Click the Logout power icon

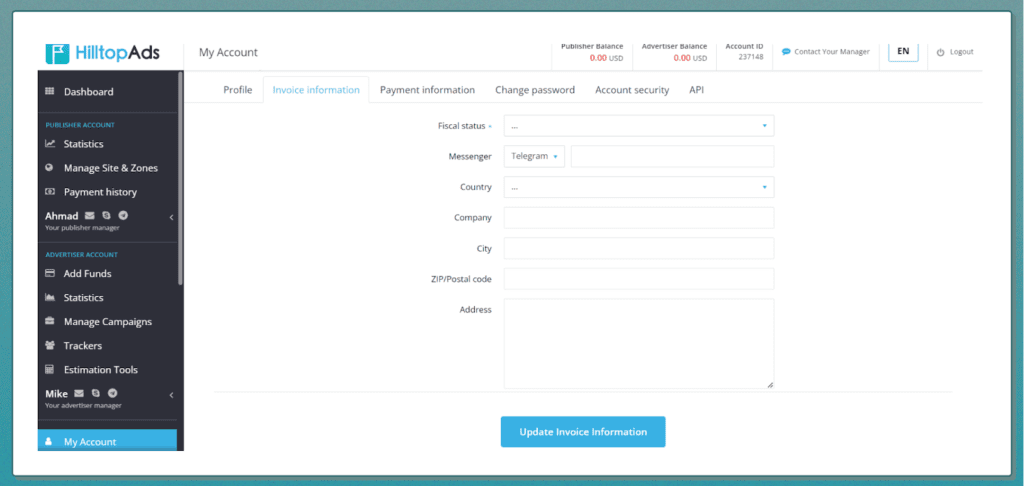point(940,52)
